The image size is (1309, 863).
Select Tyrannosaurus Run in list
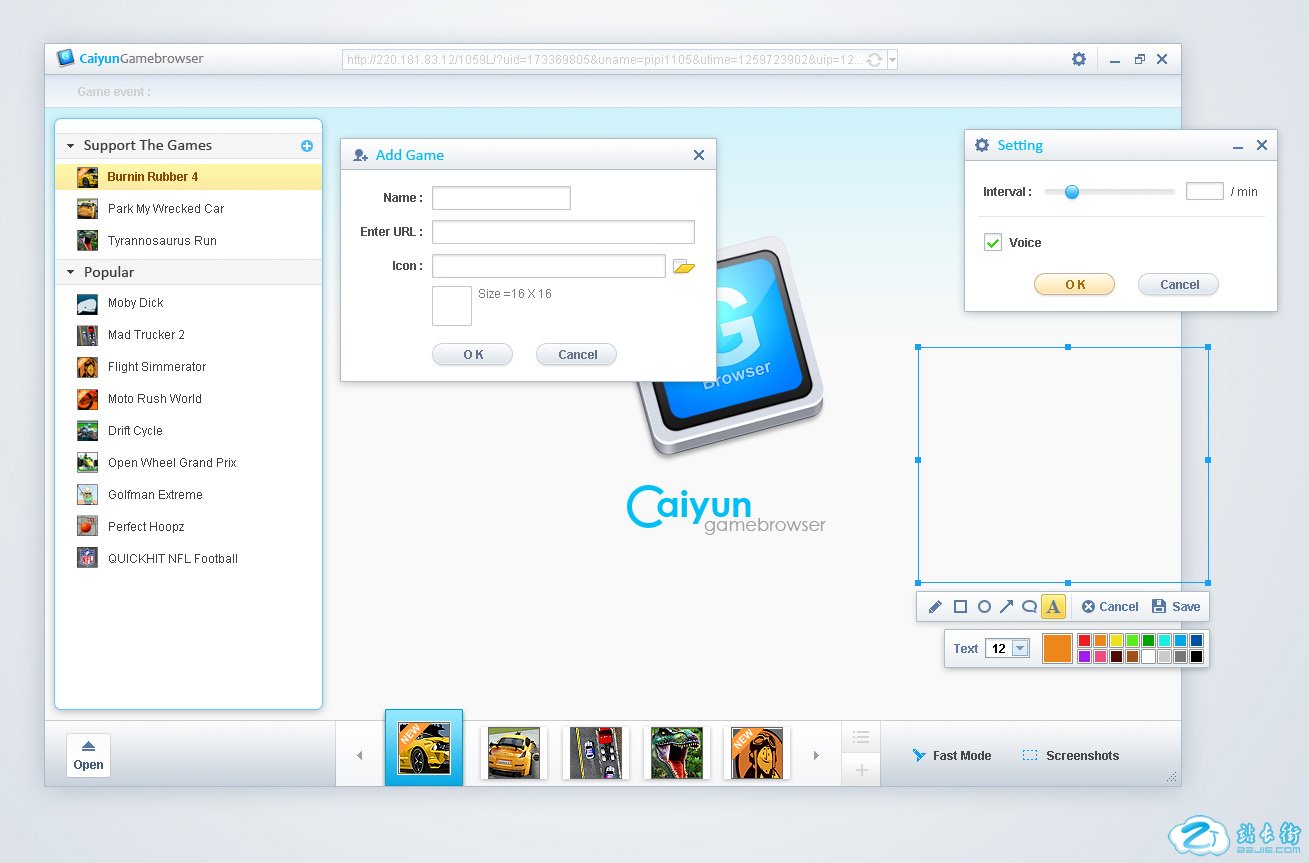[x=189, y=241]
